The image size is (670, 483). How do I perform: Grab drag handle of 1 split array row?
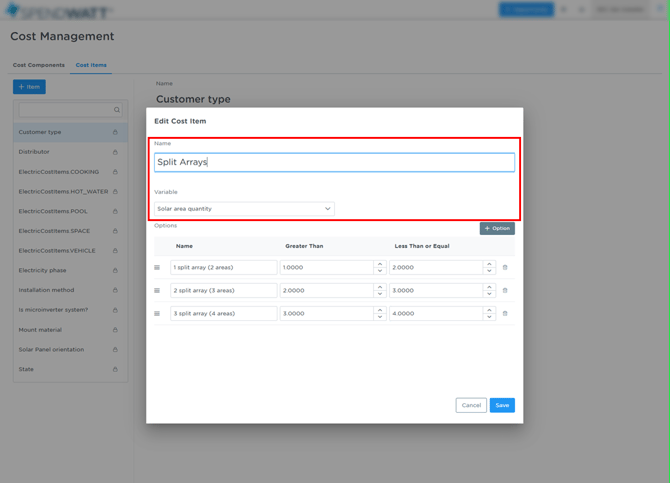pyautogui.click(x=157, y=267)
